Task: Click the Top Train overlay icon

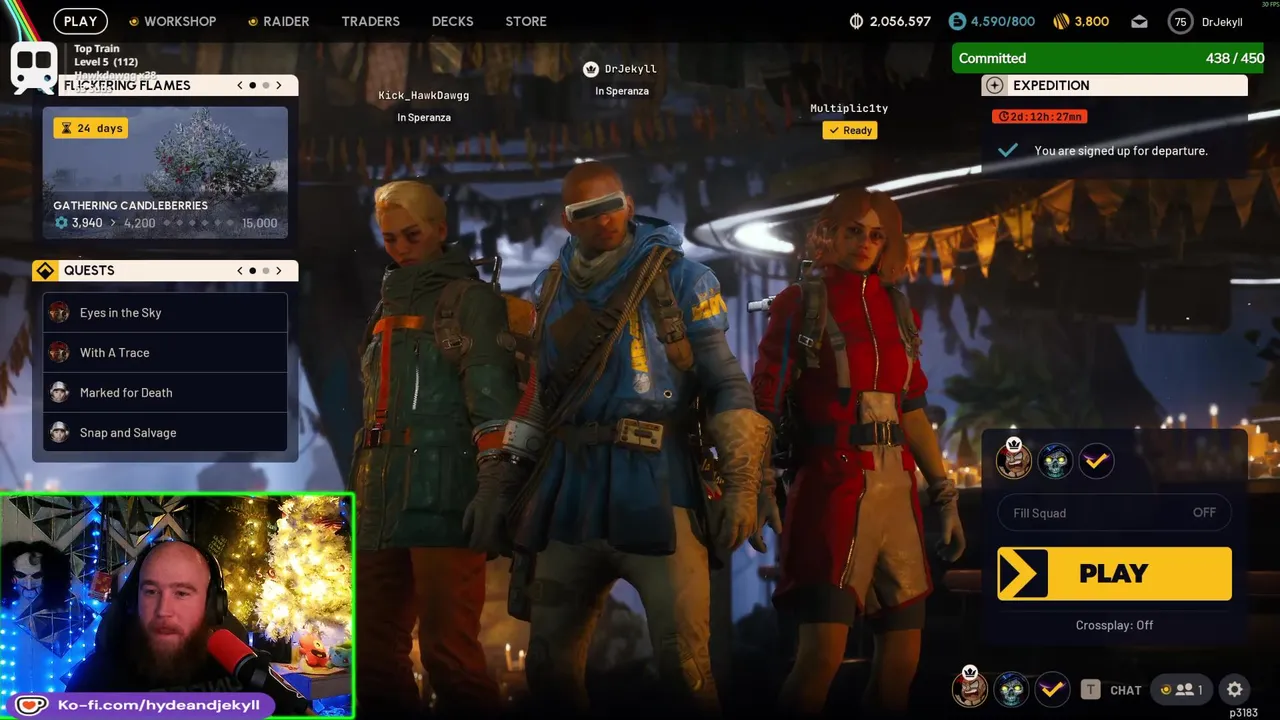Action: click(x=34, y=67)
